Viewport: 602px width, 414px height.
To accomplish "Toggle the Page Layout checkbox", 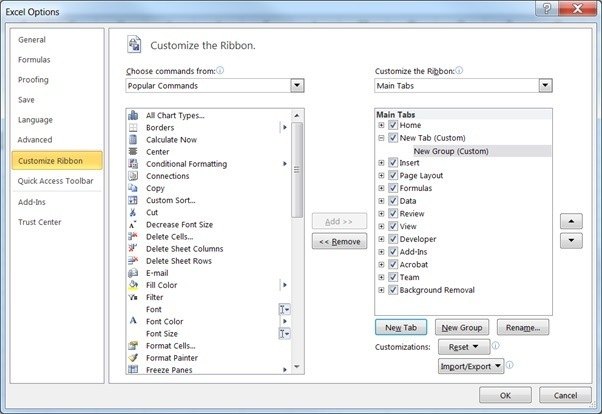I will 393,176.
